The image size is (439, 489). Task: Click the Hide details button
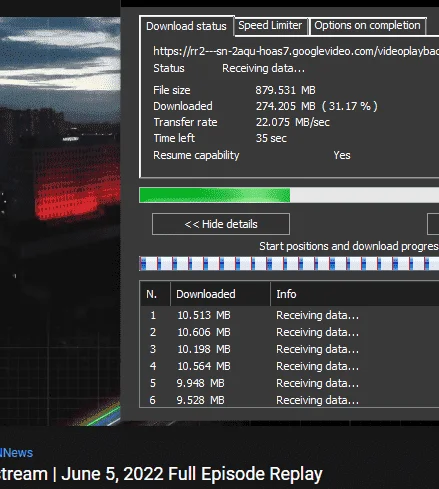tap(221, 224)
